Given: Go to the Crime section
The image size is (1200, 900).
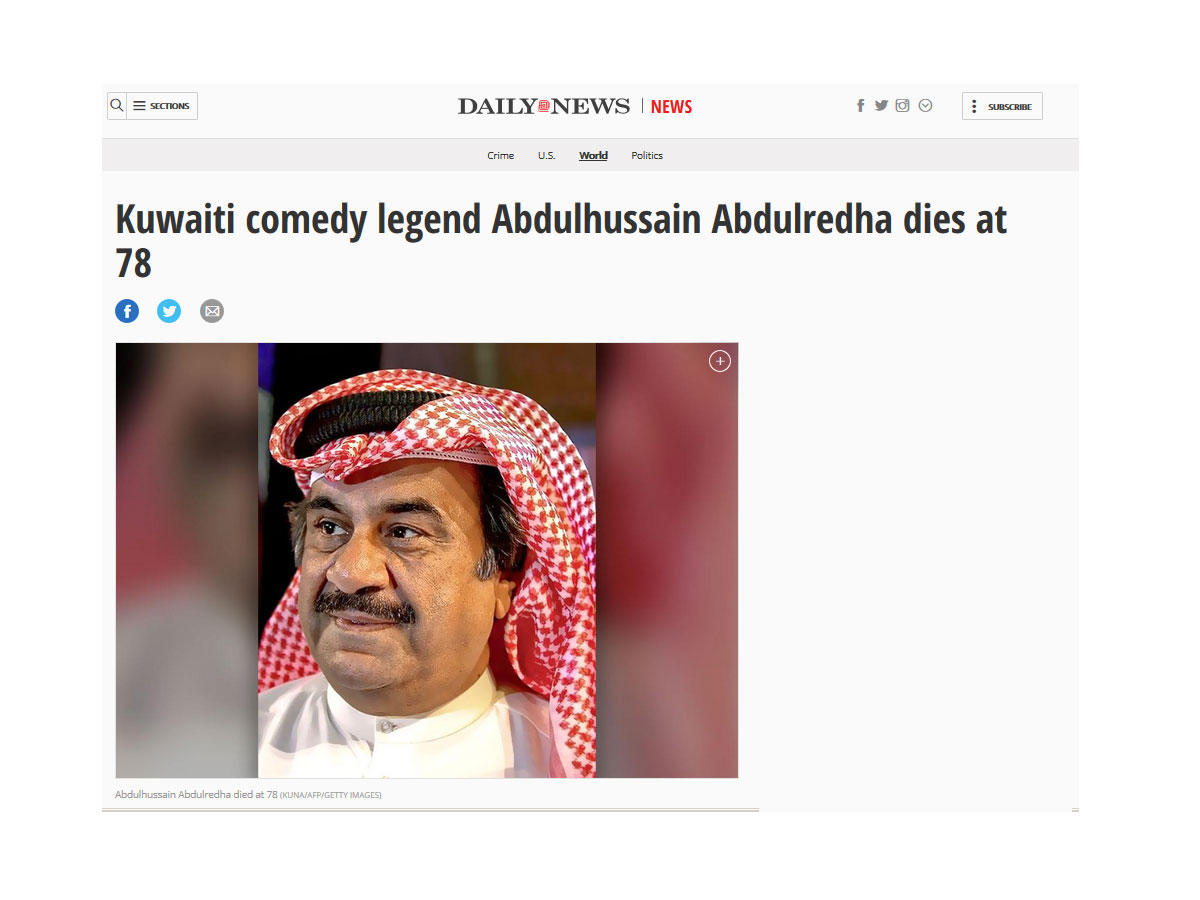Looking at the screenshot, I should (x=500, y=156).
